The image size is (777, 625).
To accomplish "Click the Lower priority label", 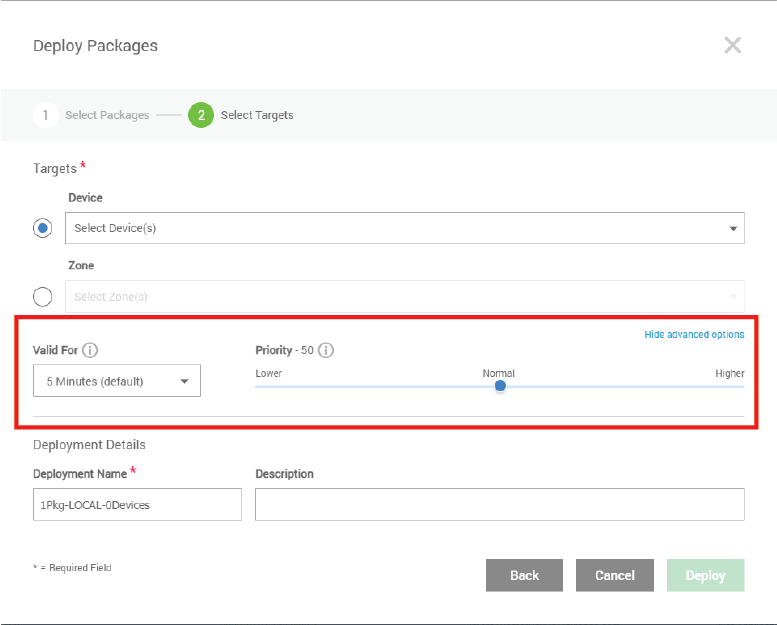I will [269, 373].
